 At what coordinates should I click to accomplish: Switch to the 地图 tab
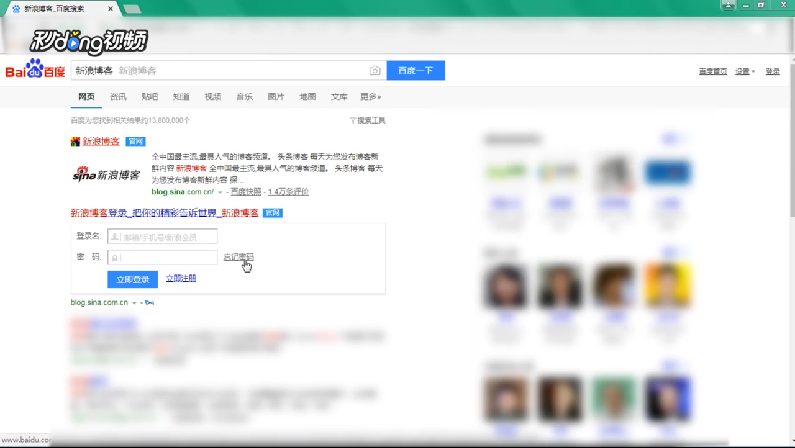click(x=308, y=97)
